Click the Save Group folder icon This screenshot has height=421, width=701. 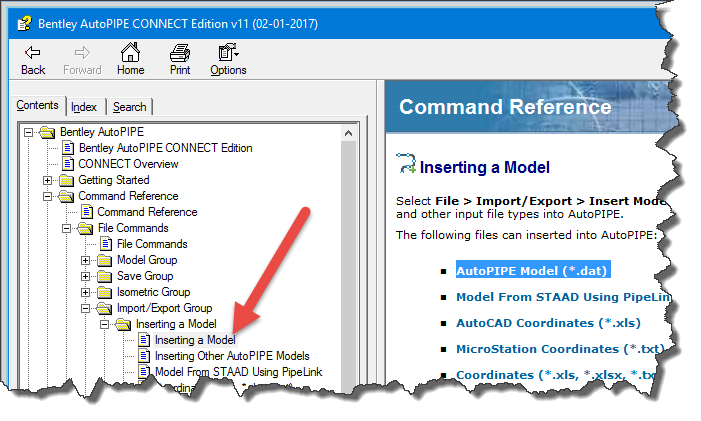click(x=105, y=276)
